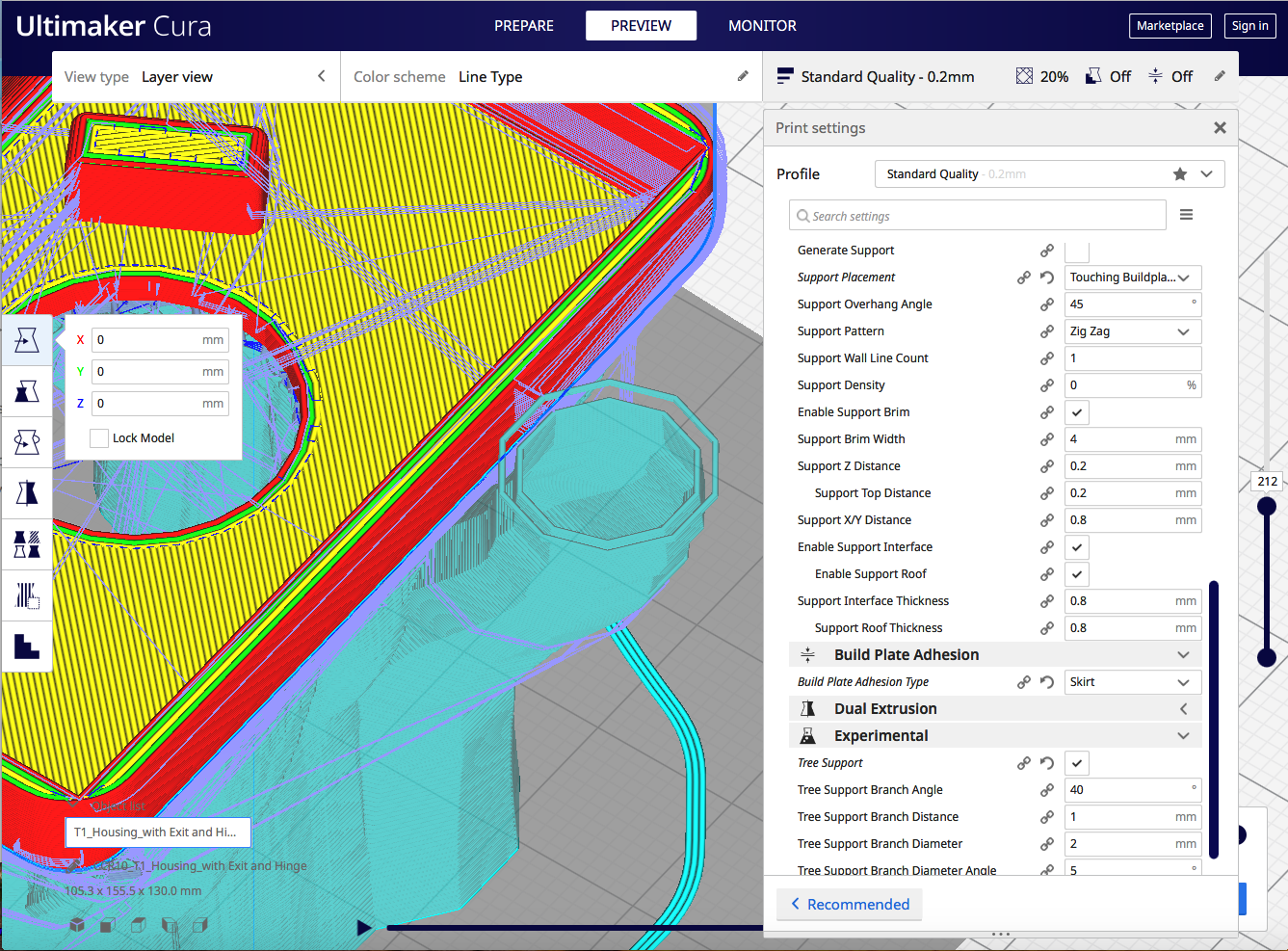Select the Rotate tool icon
Screen dimensions: 1288x951
click(x=27, y=442)
